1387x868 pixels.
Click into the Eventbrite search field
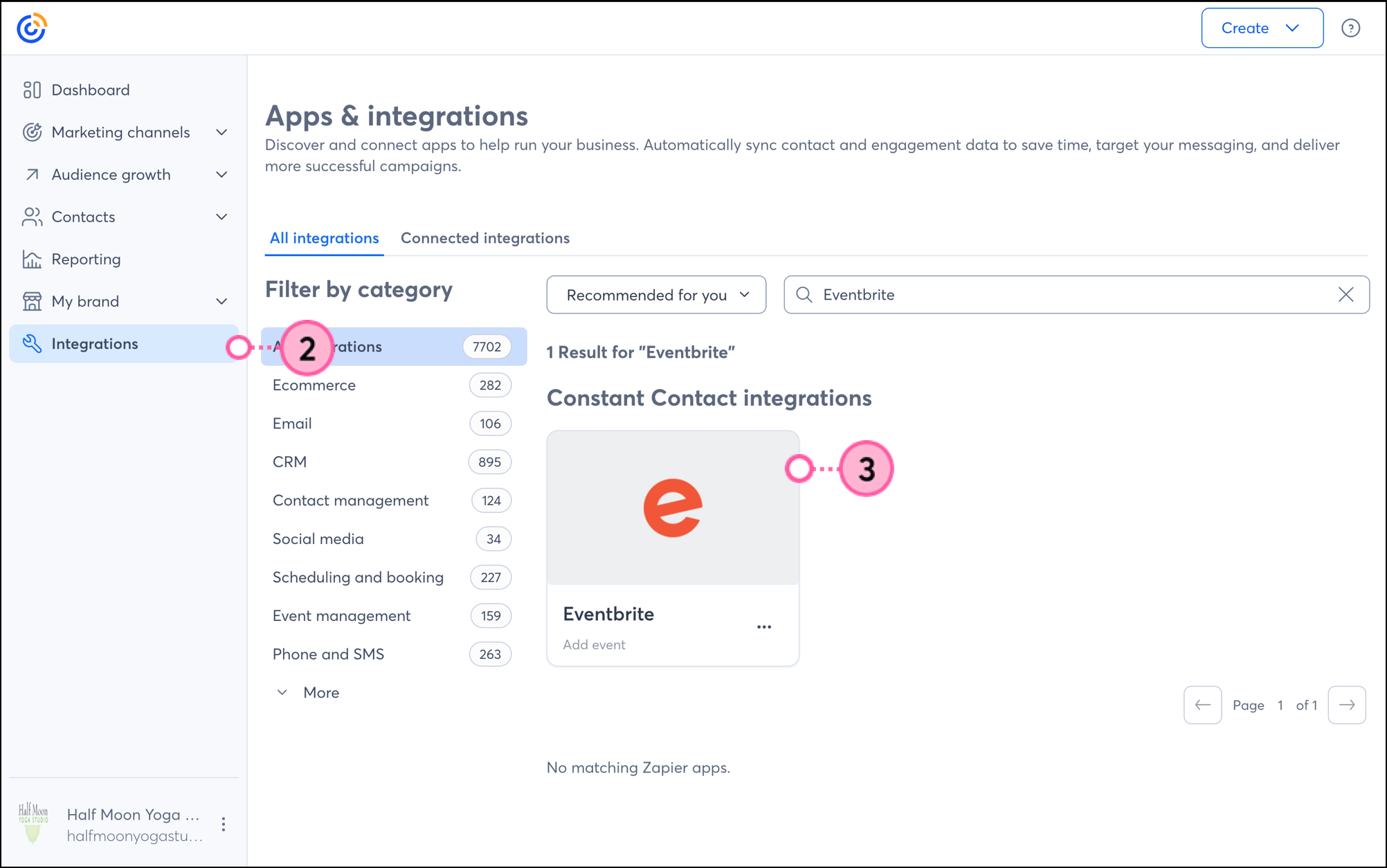pyautogui.click(x=1076, y=295)
